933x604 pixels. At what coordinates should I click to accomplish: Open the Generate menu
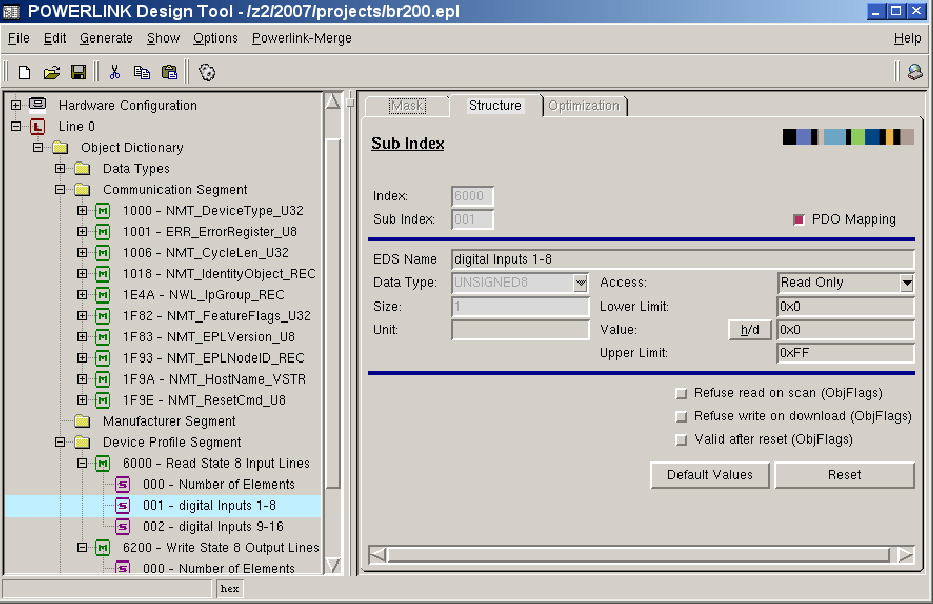pos(107,38)
